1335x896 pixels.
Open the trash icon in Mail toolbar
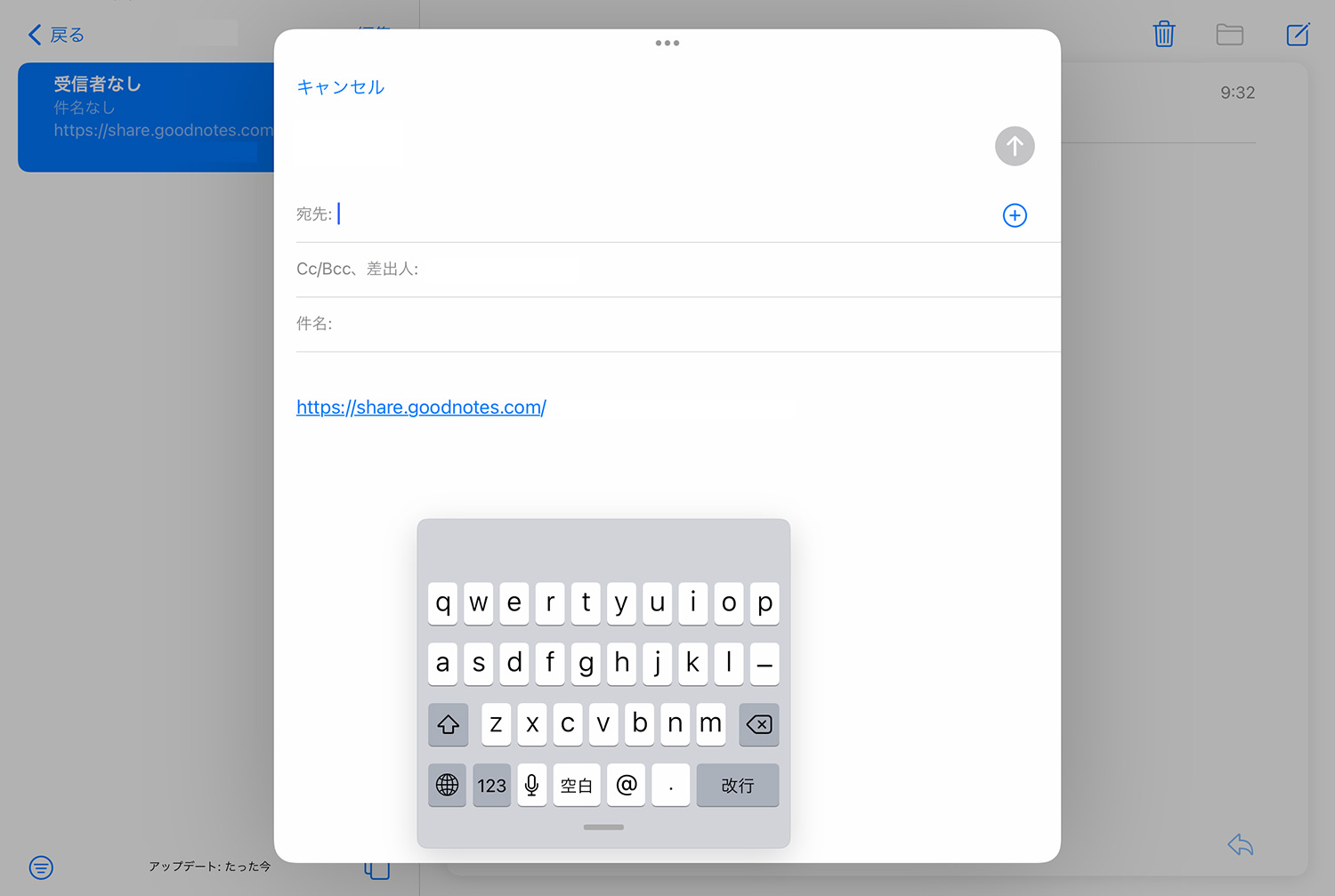click(x=1164, y=35)
